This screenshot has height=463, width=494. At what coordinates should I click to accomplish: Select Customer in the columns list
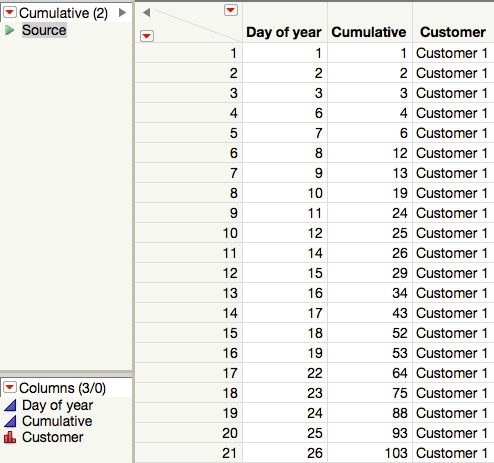[x=53, y=437]
